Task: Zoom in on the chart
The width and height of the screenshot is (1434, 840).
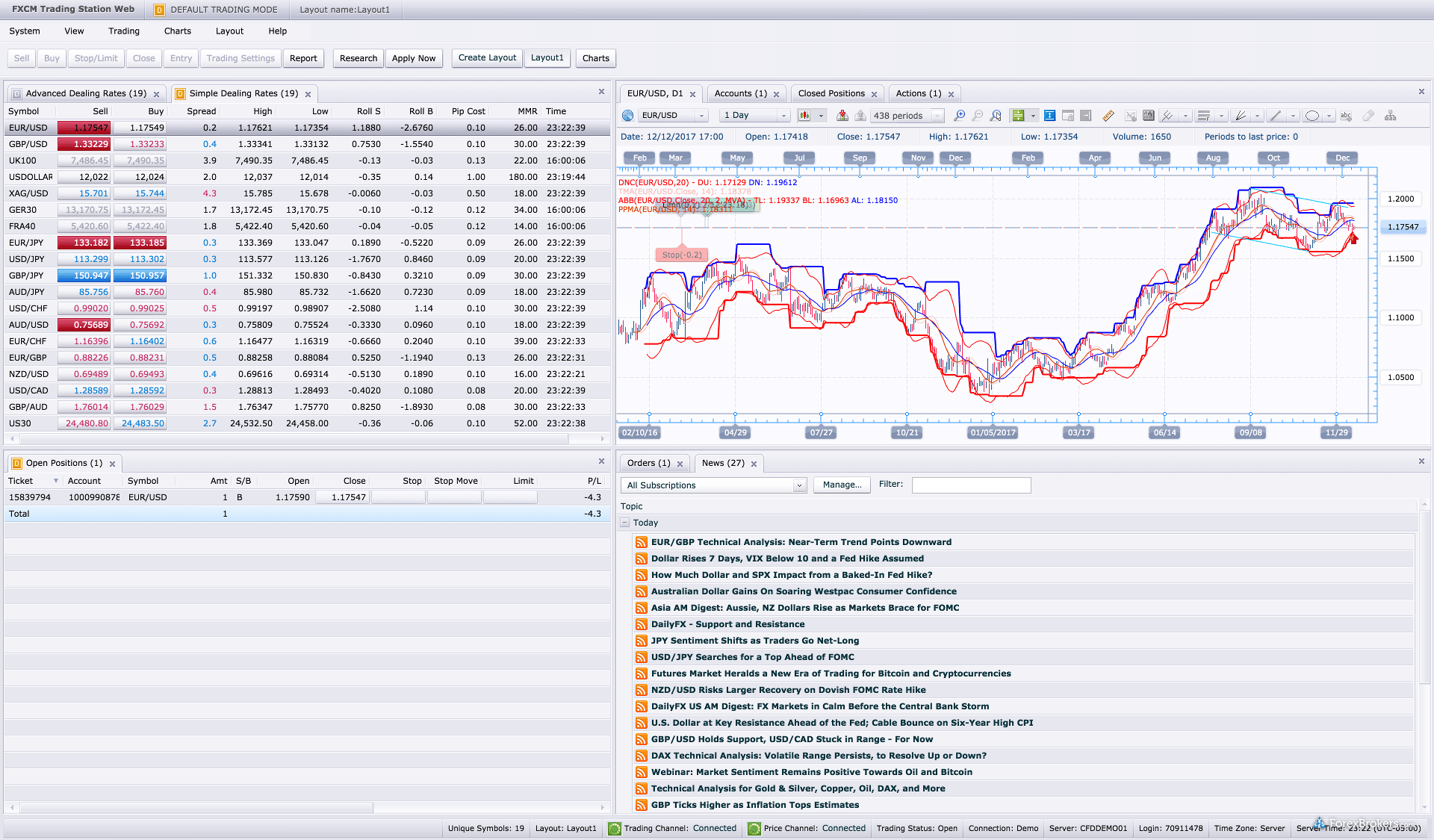Action: [959, 116]
